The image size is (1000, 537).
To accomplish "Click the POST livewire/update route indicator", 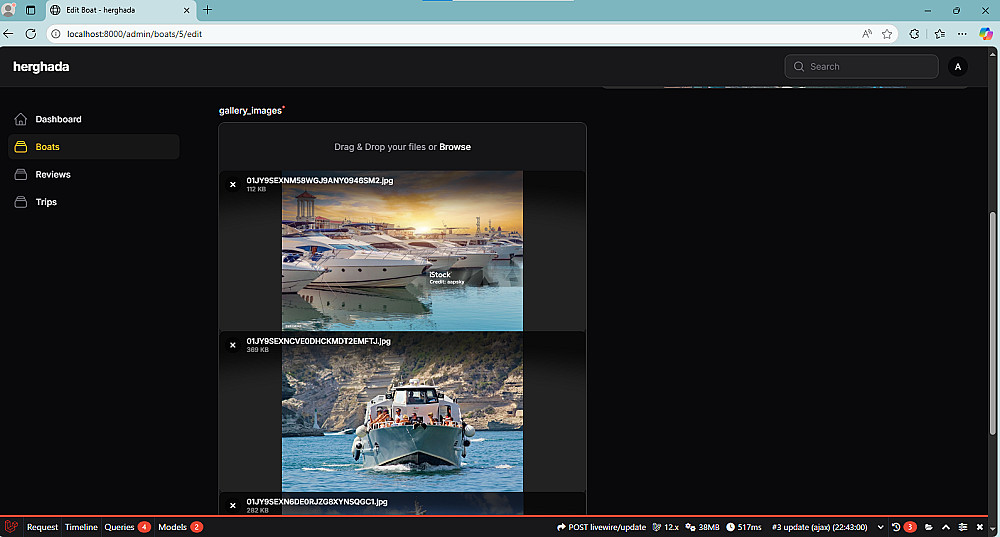I will point(601,527).
